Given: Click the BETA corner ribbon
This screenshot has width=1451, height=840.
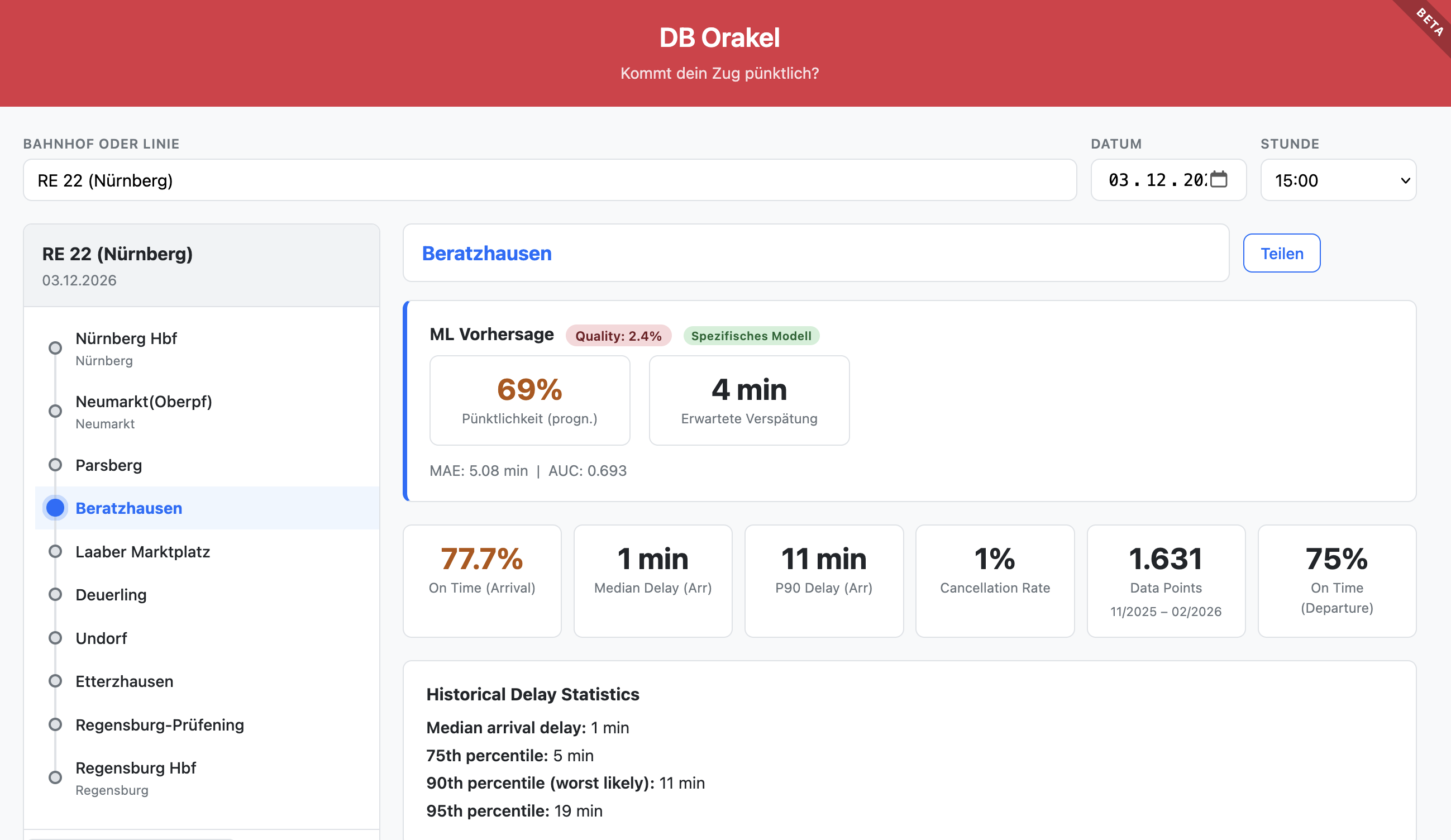Looking at the screenshot, I should (1430, 22).
